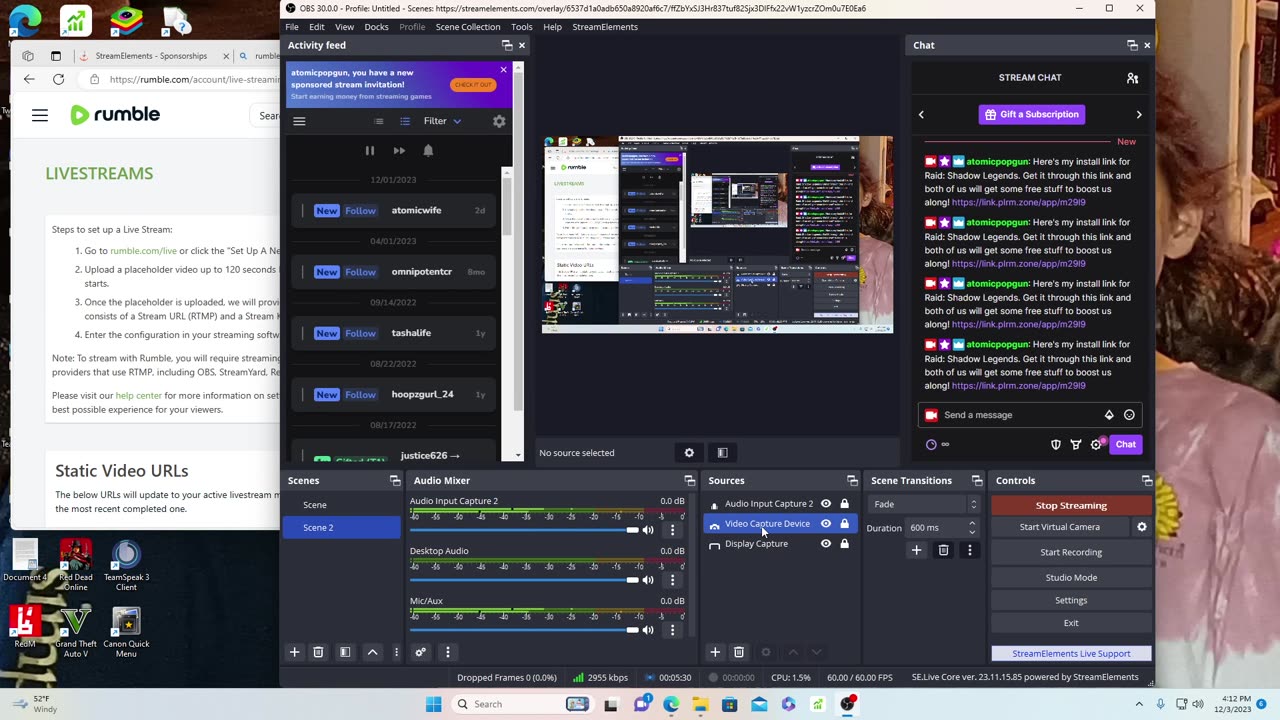Open Mic/Aux mixer options menu
The height and width of the screenshot is (720, 1280).
click(x=672, y=630)
